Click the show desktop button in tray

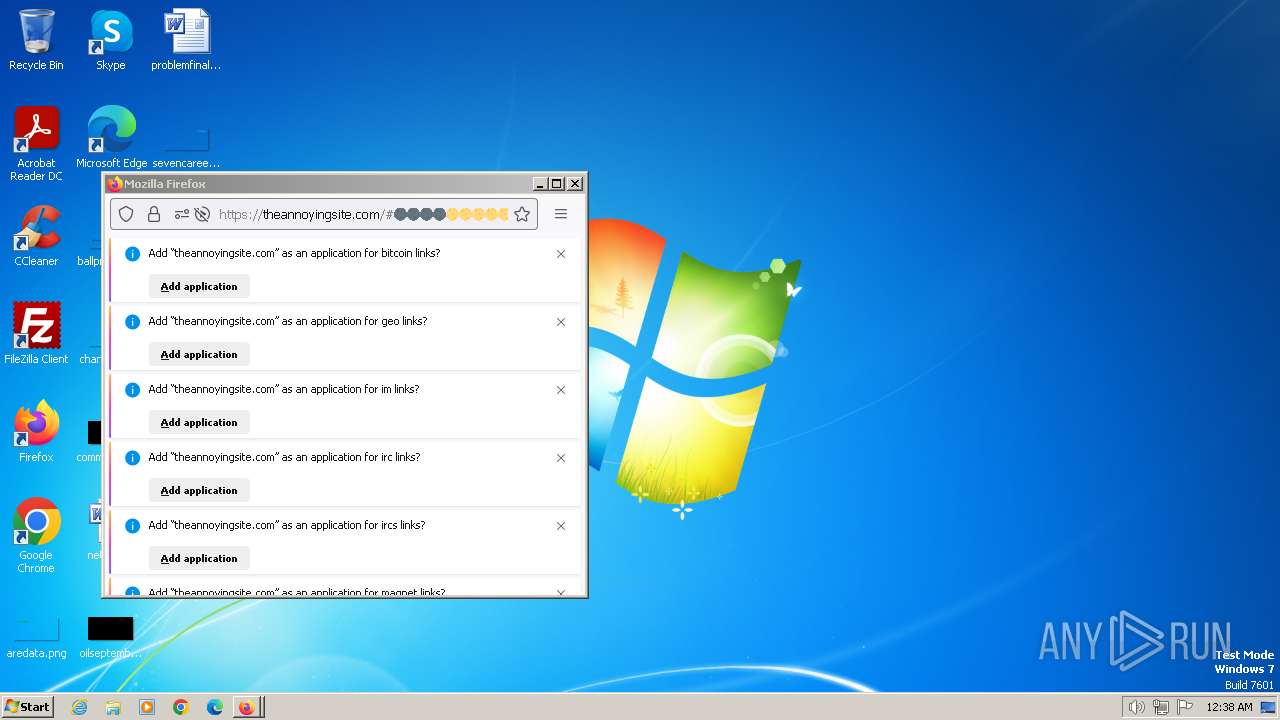pyautogui.click(x=1269, y=707)
